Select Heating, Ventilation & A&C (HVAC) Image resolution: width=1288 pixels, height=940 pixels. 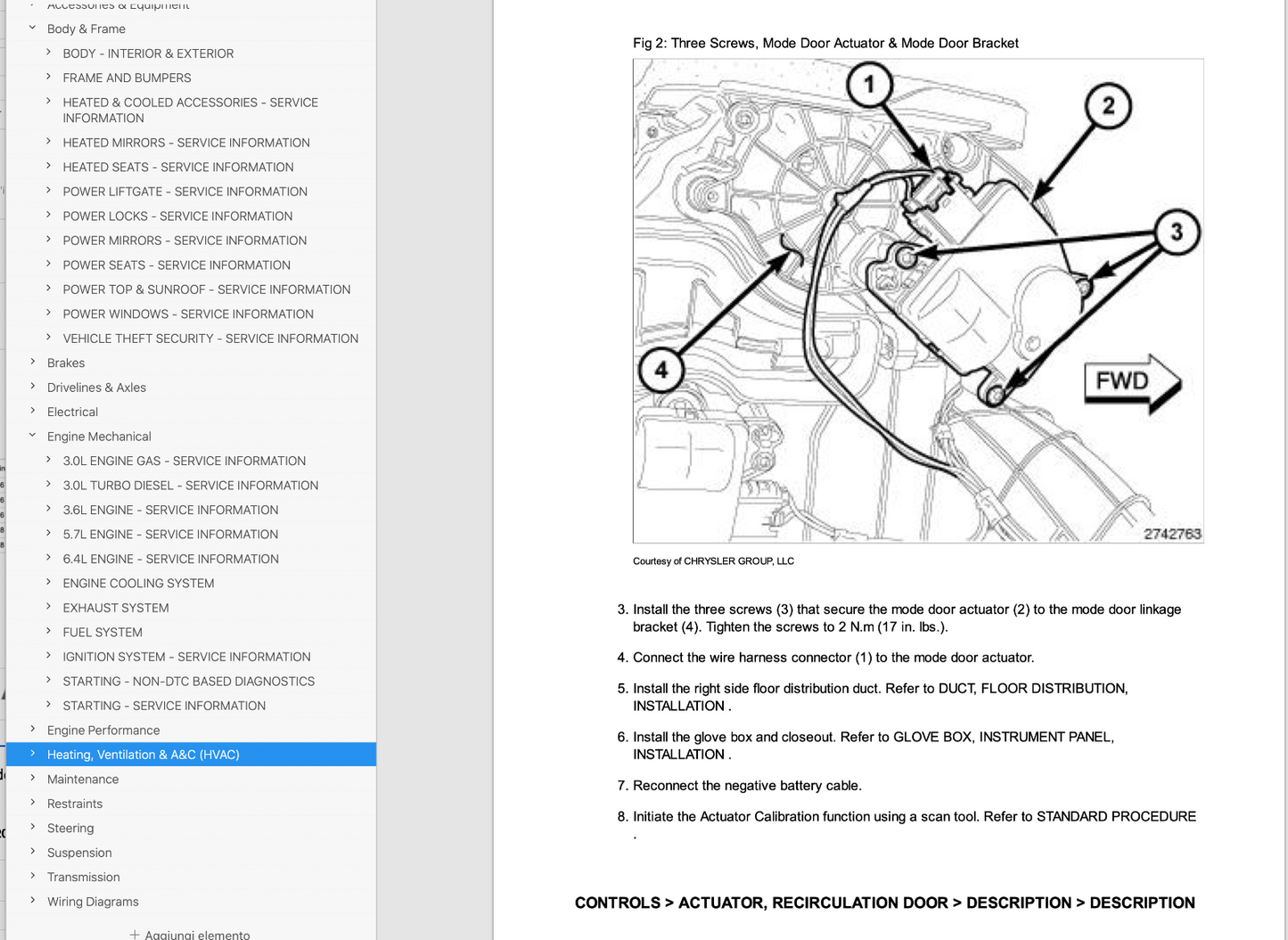[143, 755]
